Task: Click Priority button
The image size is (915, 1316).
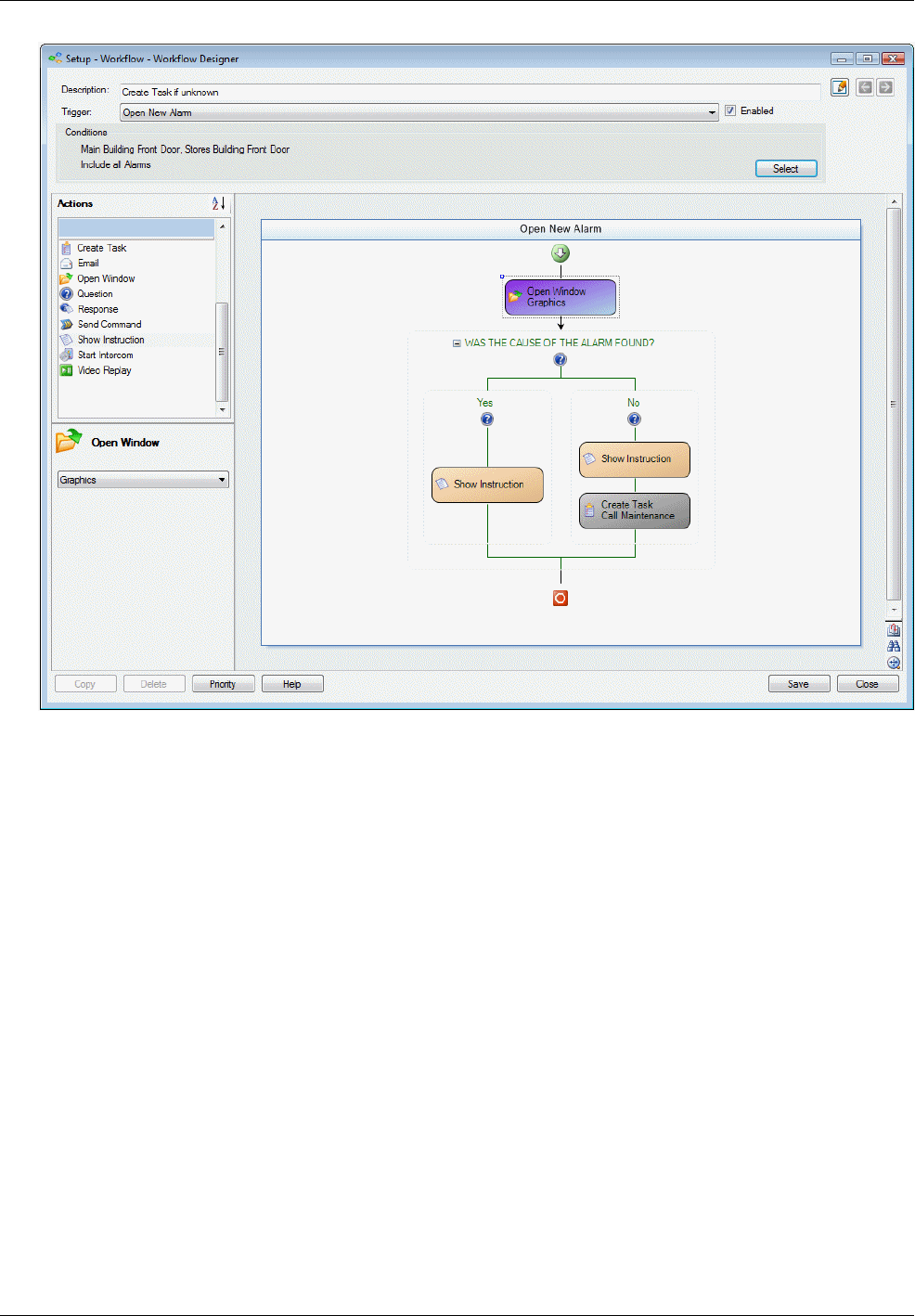Action: 223,684
